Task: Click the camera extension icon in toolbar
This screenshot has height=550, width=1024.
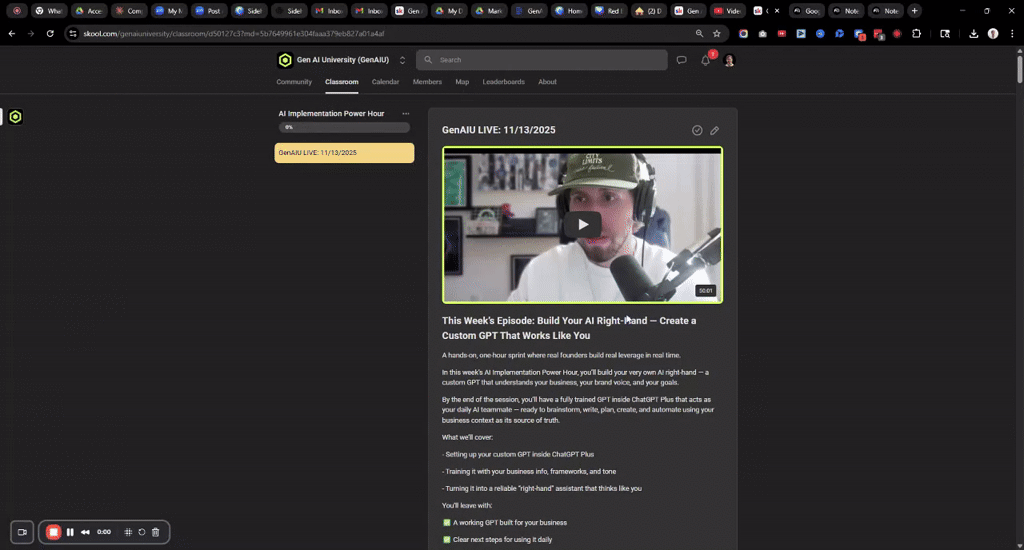Action: 763,33
